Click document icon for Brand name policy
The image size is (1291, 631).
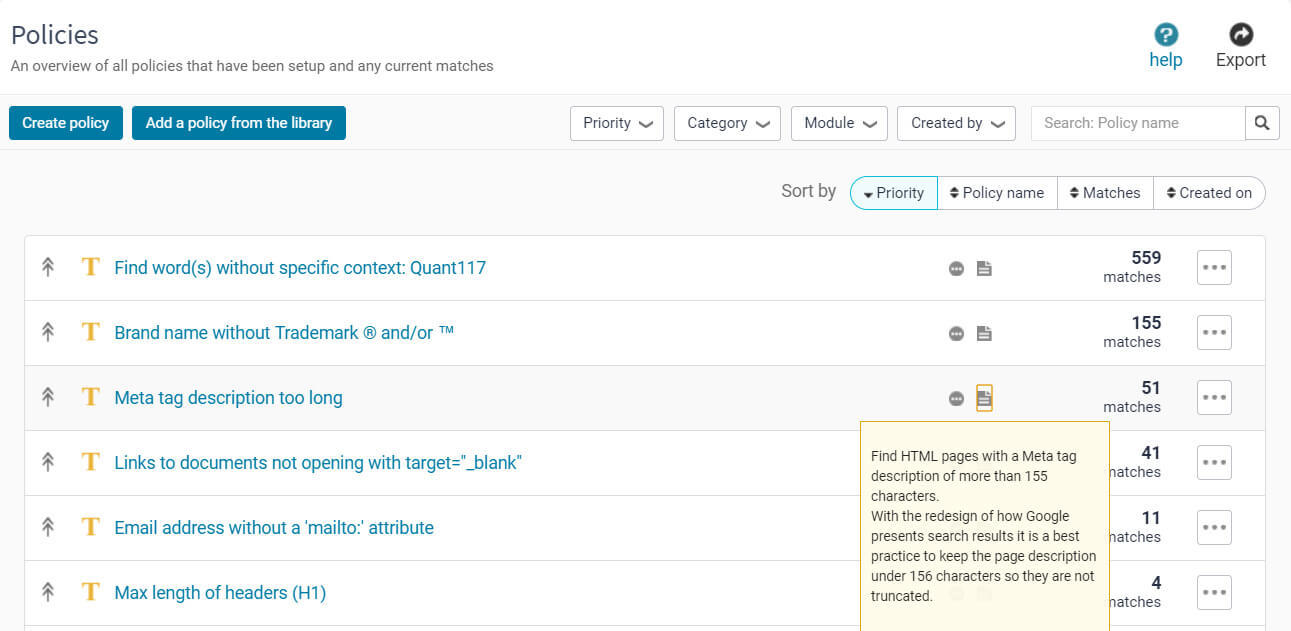coord(984,333)
